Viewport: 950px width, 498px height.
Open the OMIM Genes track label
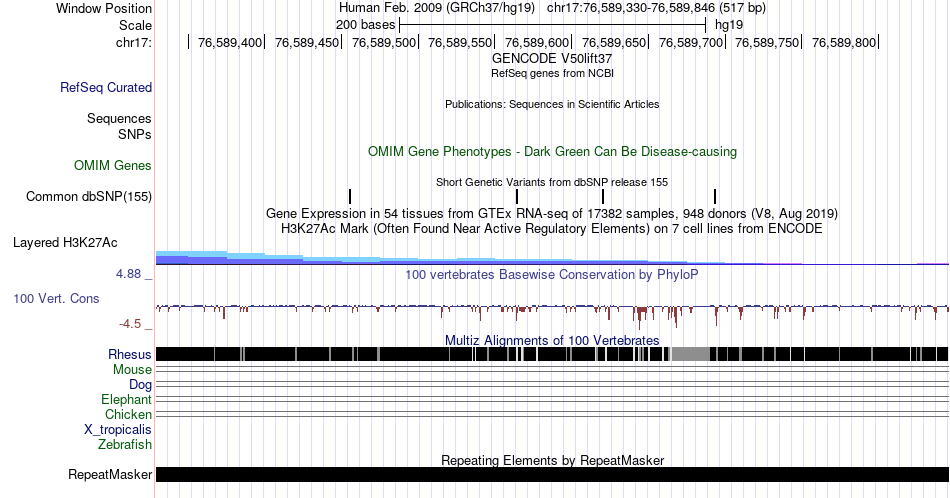pyautogui.click(x=113, y=165)
